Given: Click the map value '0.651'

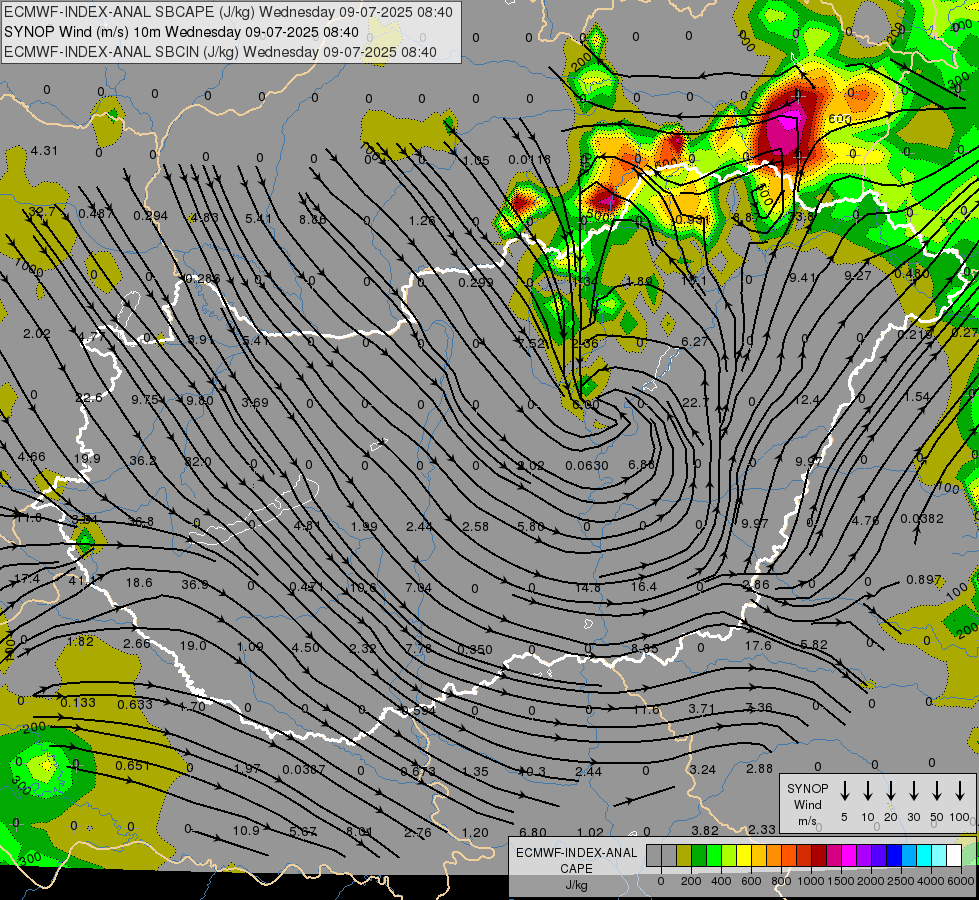Looking at the screenshot, I should pyautogui.click(x=132, y=766).
